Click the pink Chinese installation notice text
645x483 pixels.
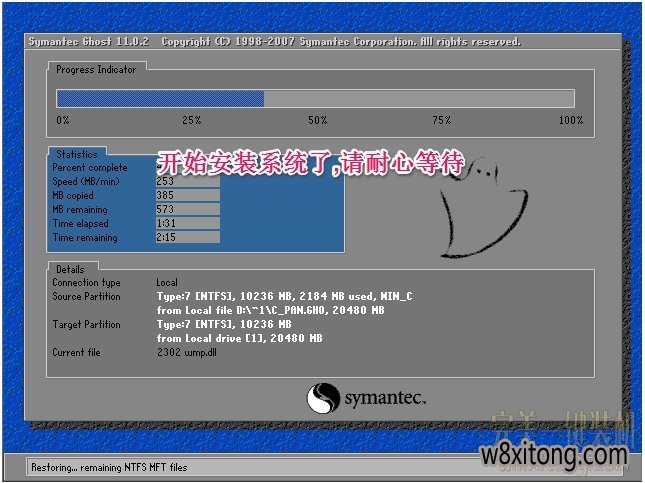coord(310,164)
